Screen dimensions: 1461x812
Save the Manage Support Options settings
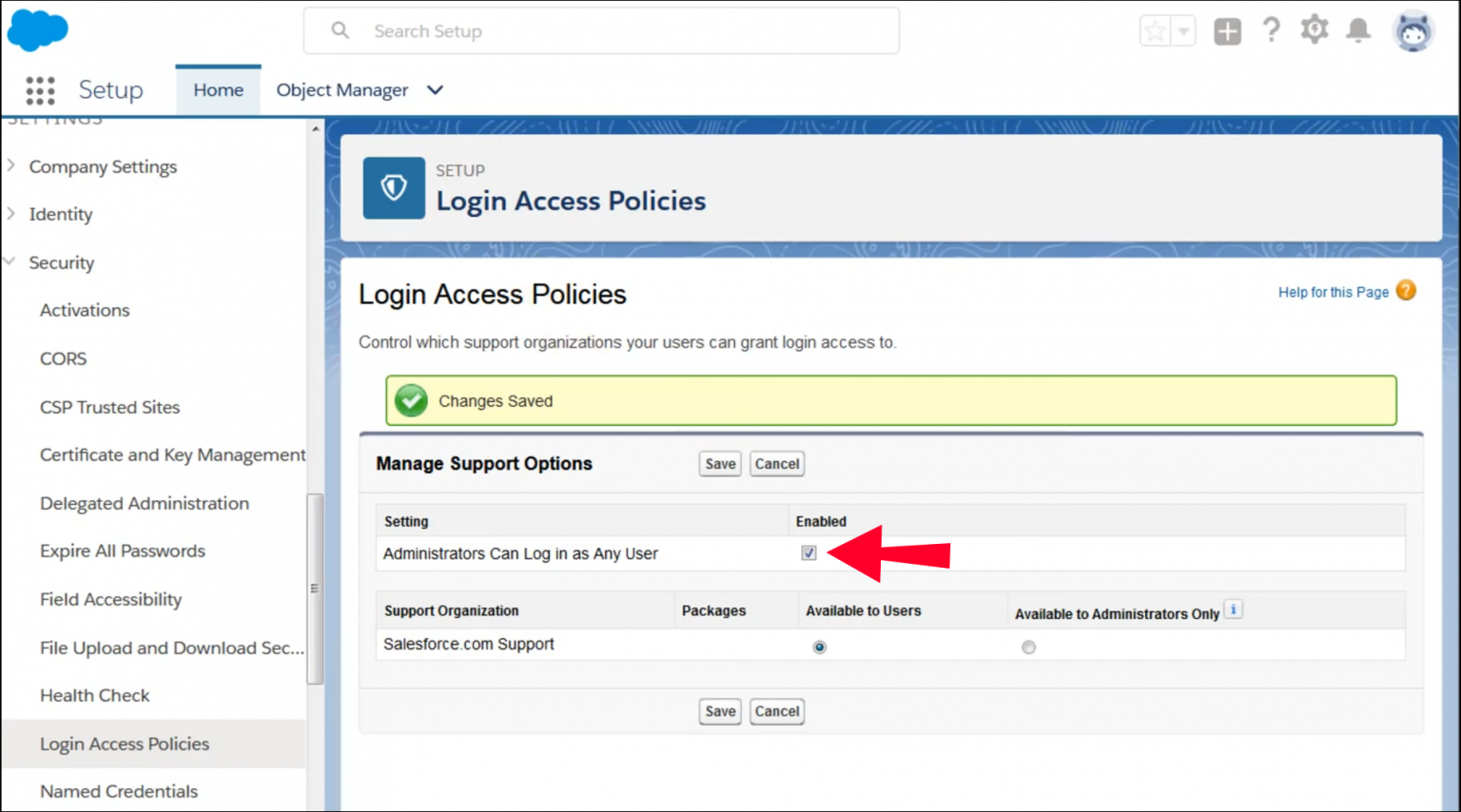[719, 463]
